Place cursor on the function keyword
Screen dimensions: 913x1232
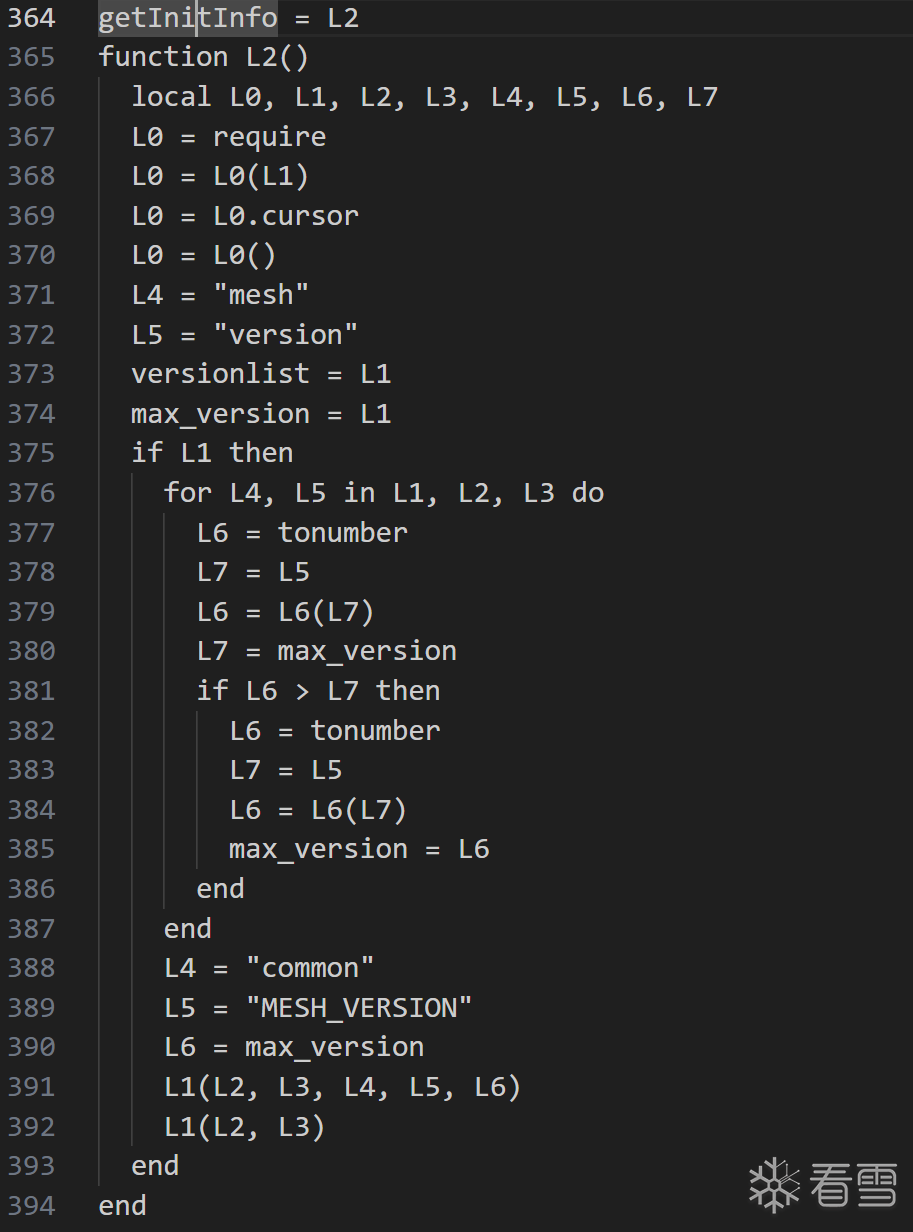[163, 57]
